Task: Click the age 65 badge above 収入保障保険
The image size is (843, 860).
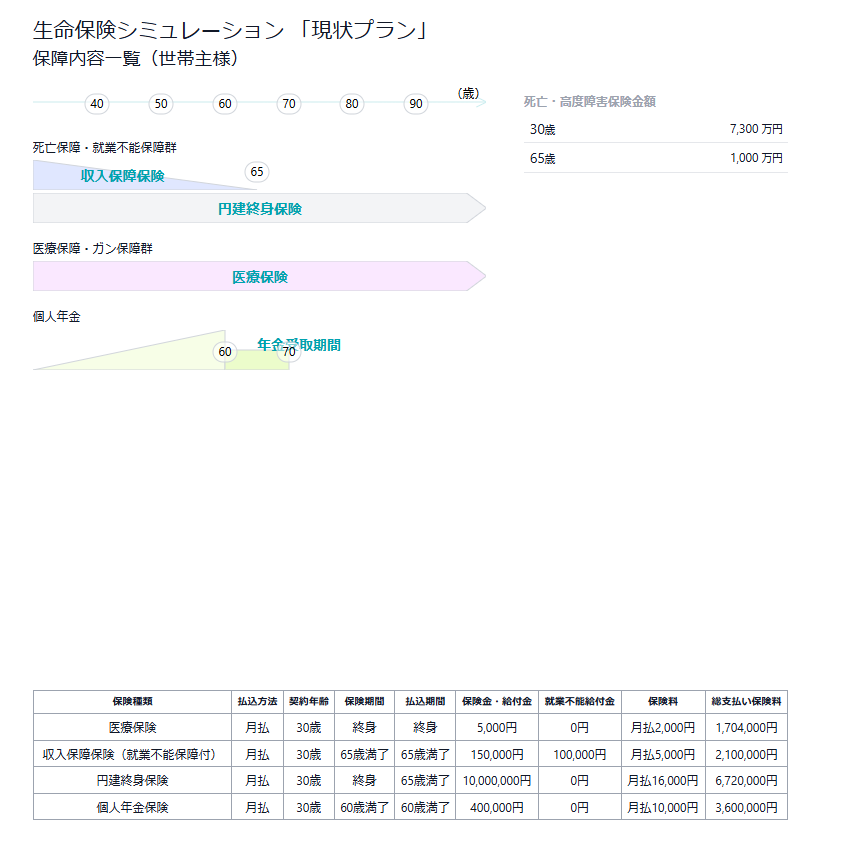Action: tap(256, 172)
